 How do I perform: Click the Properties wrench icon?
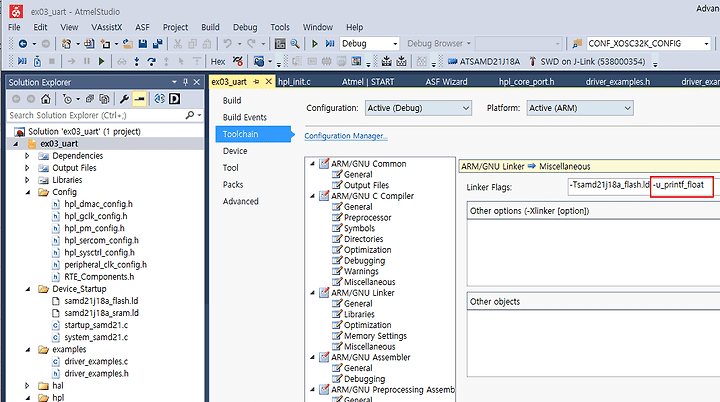(124, 99)
